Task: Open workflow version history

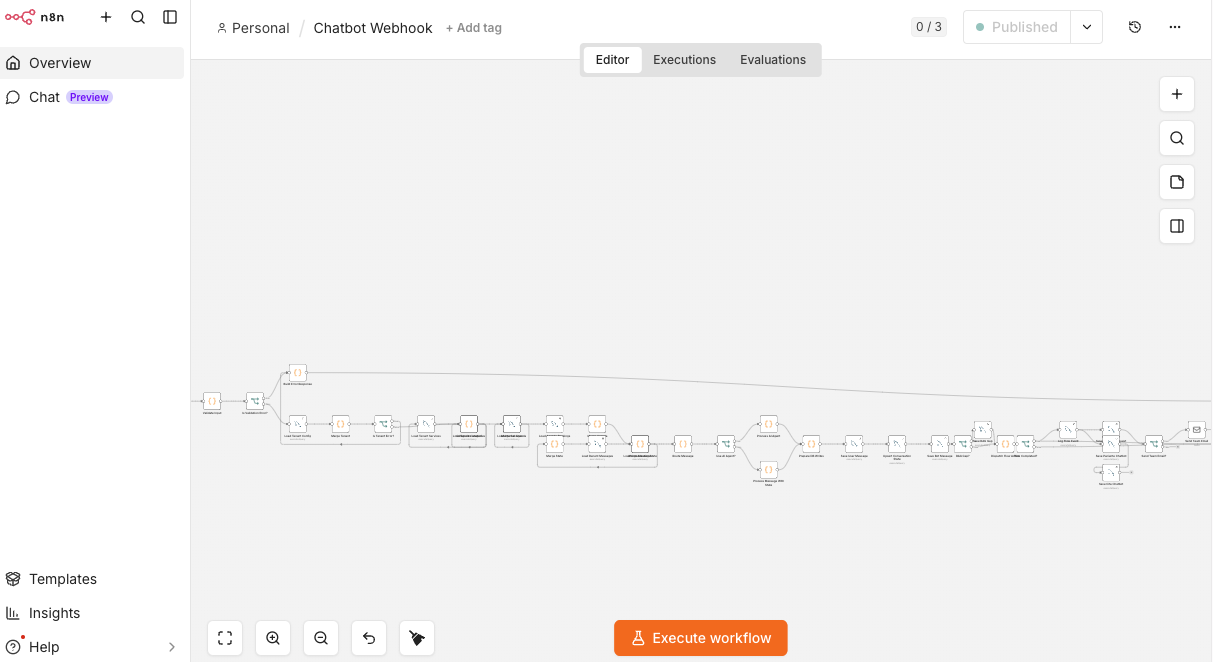Action: [1135, 27]
